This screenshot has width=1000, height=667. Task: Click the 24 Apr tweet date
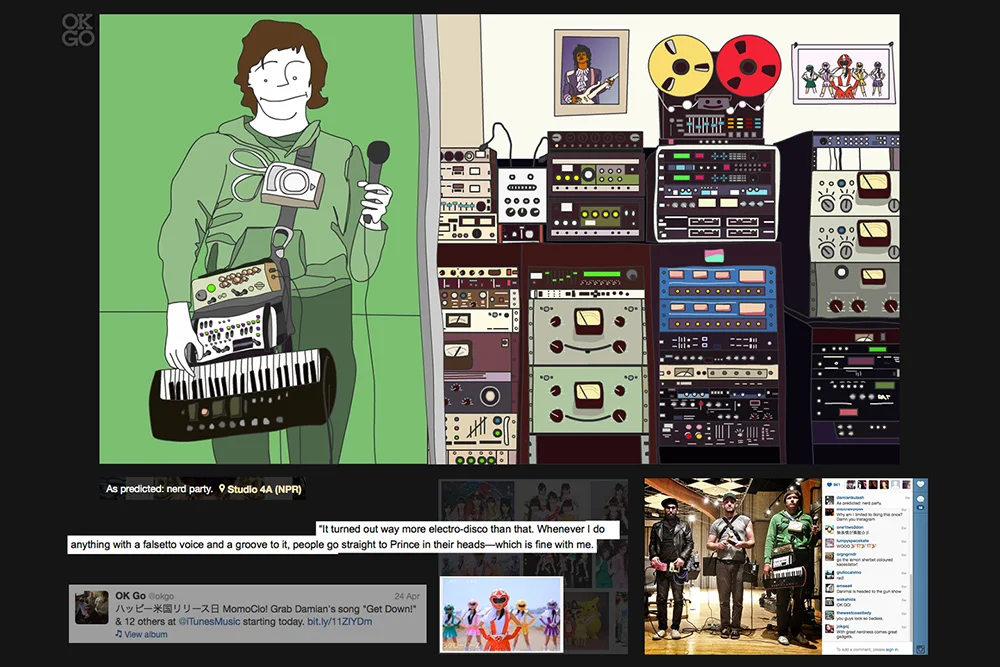(x=407, y=596)
